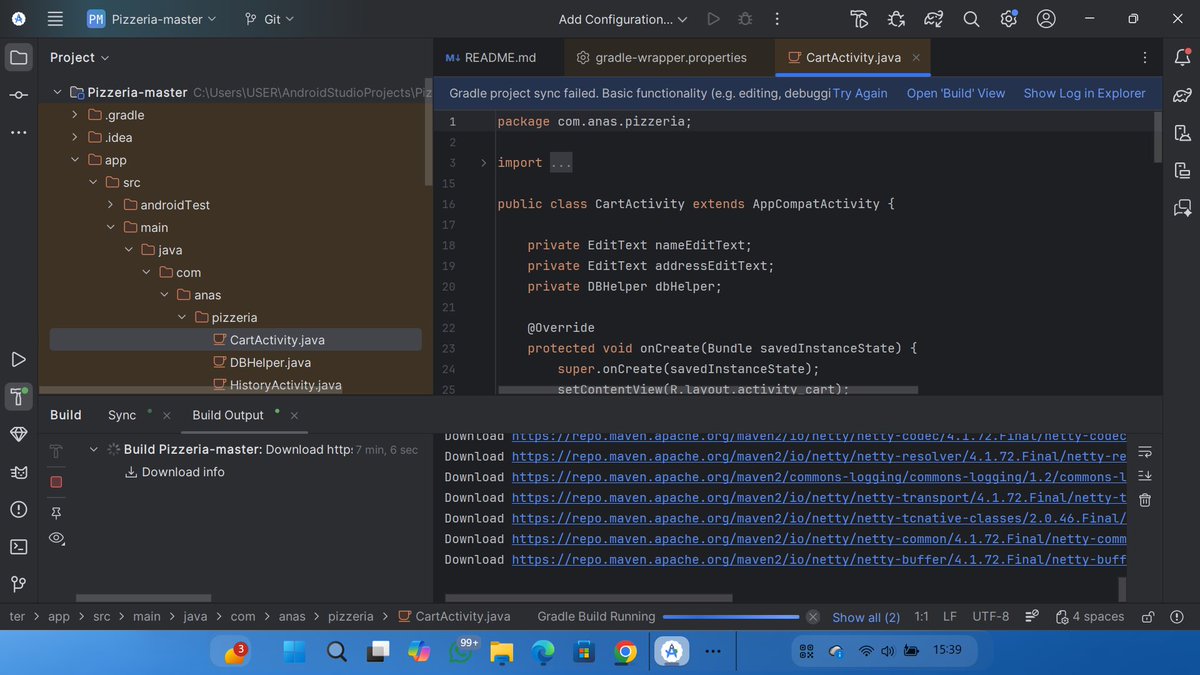Toggle pin on Build panel
This screenshot has height=675, width=1200.
pyautogui.click(x=56, y=512)
